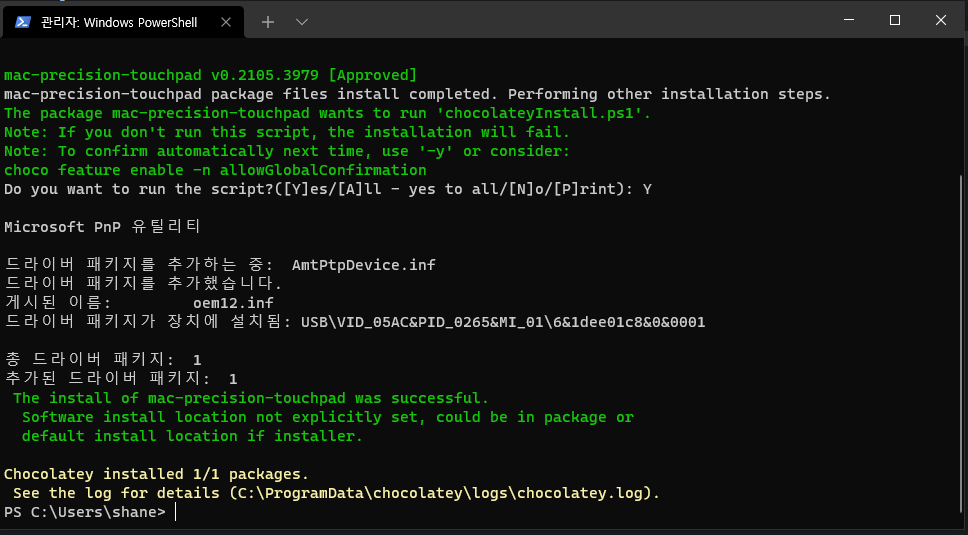Click the PowerShell icon on the tab

pyautogui.click(x=23, y=22)
